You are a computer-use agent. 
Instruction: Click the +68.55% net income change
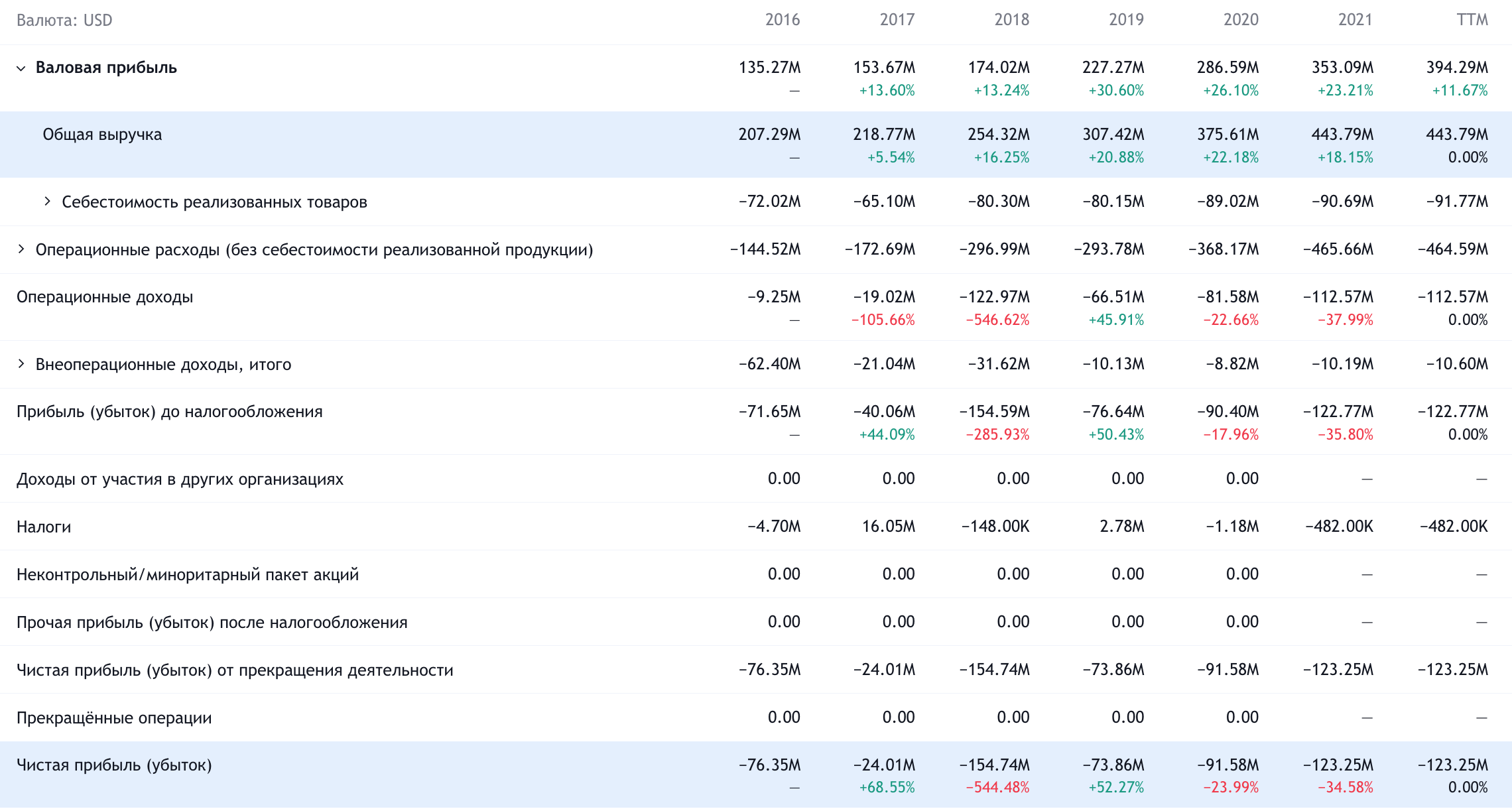click(x=887, y=788)
